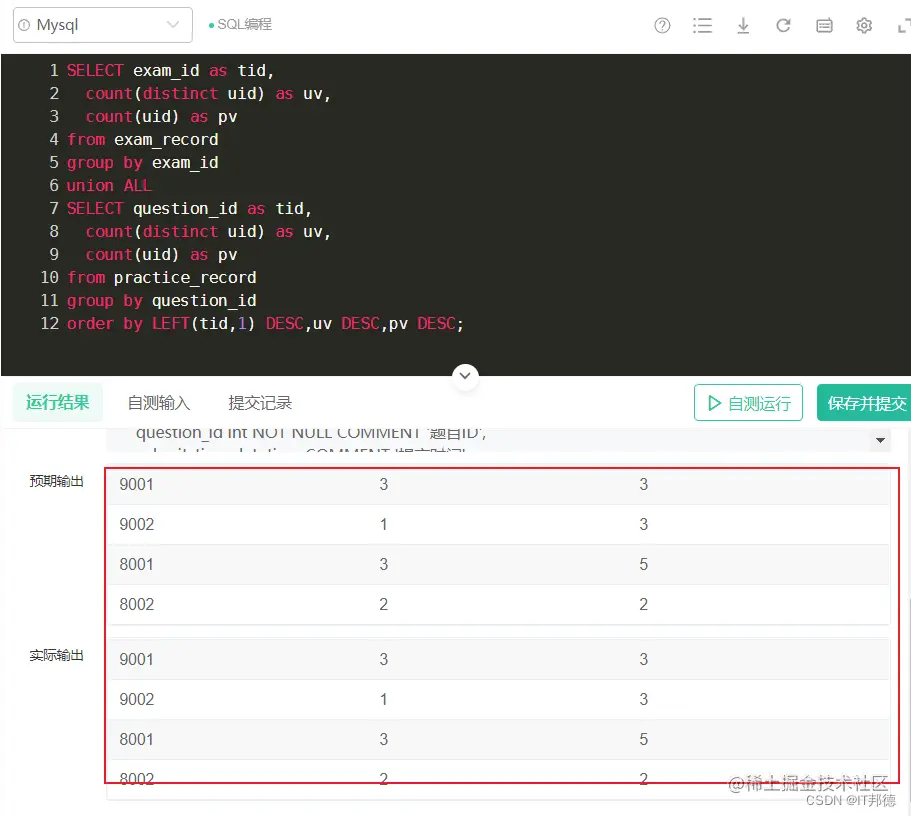
Task: Click the fullscreen expand icon
Action: (904, 26)
